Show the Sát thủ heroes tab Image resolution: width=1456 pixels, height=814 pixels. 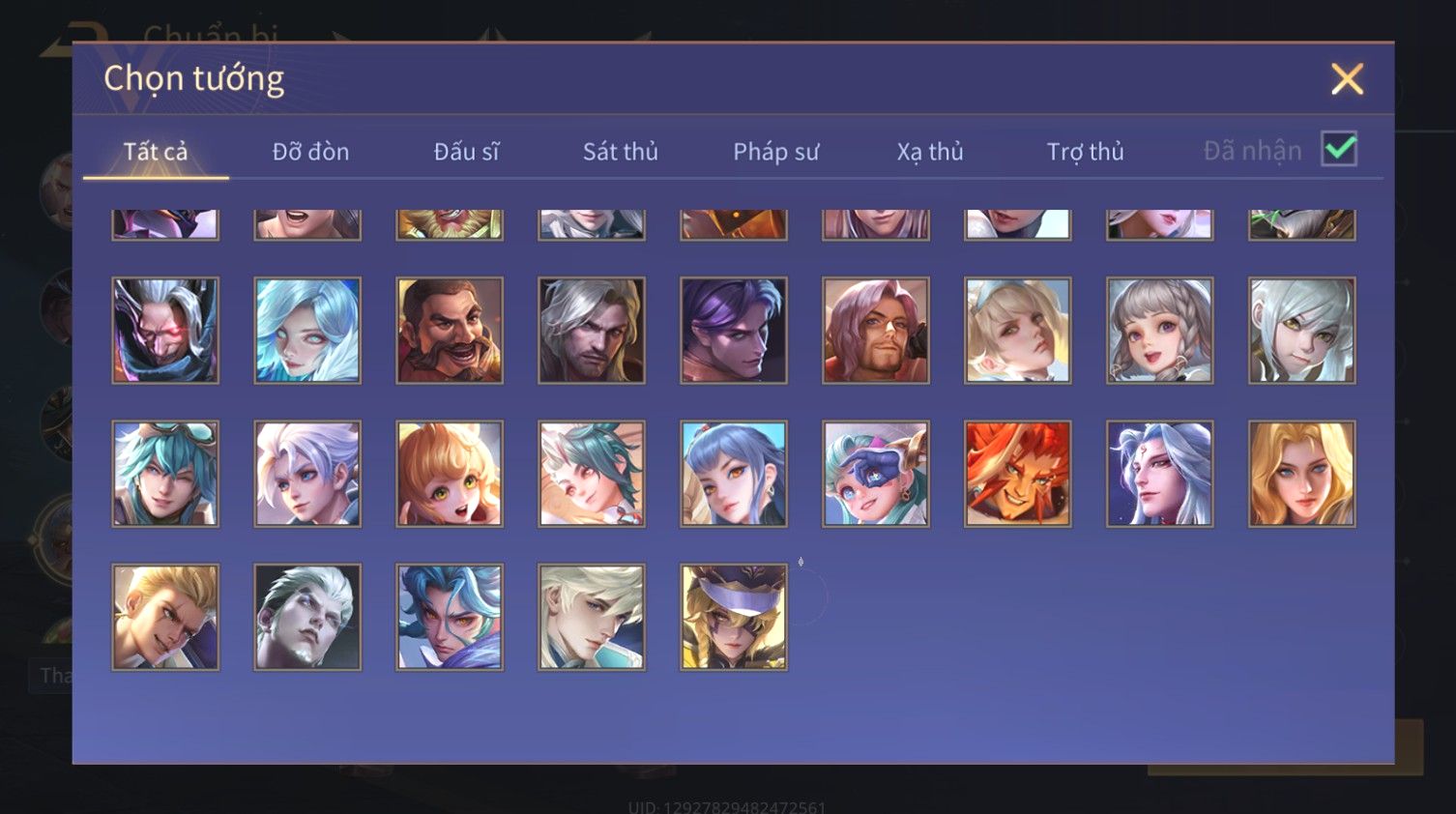click(621, 152)
